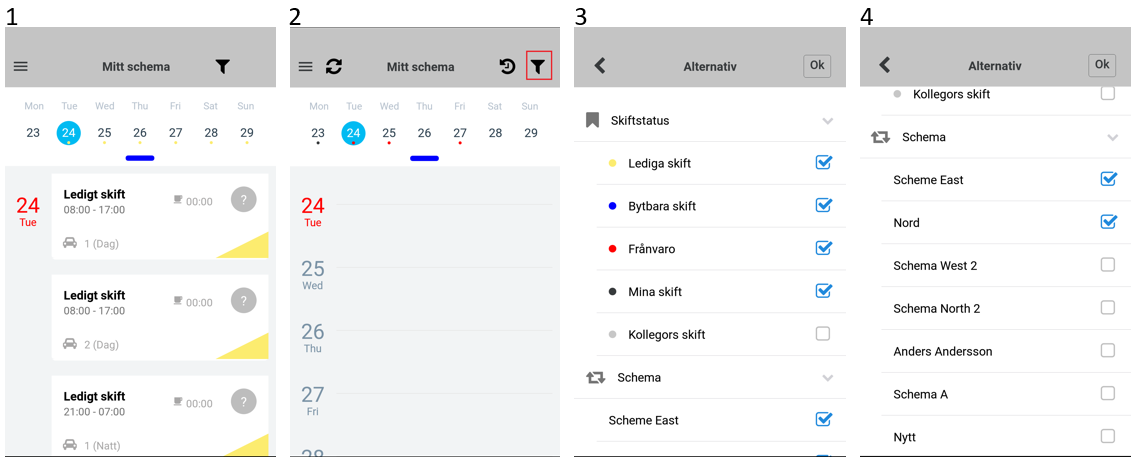
Task: Click Ok button in Skiftstatus options panel
Action: (817, 66)
